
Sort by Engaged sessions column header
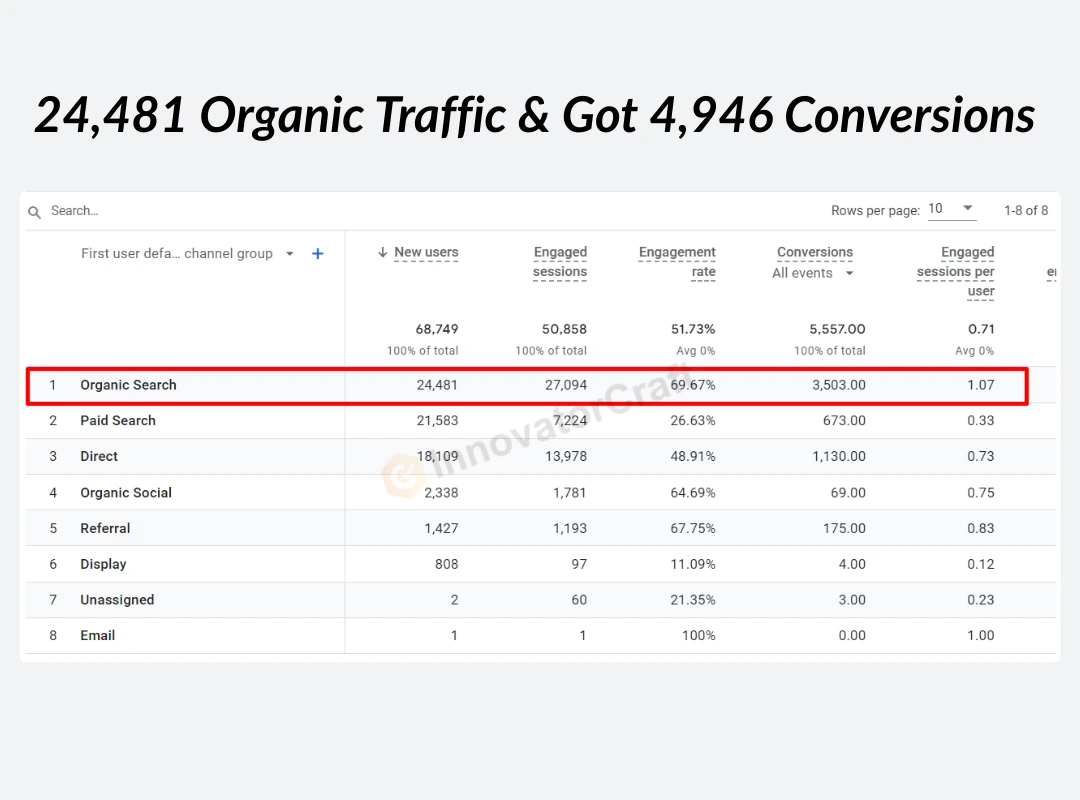tap(560, 262)
